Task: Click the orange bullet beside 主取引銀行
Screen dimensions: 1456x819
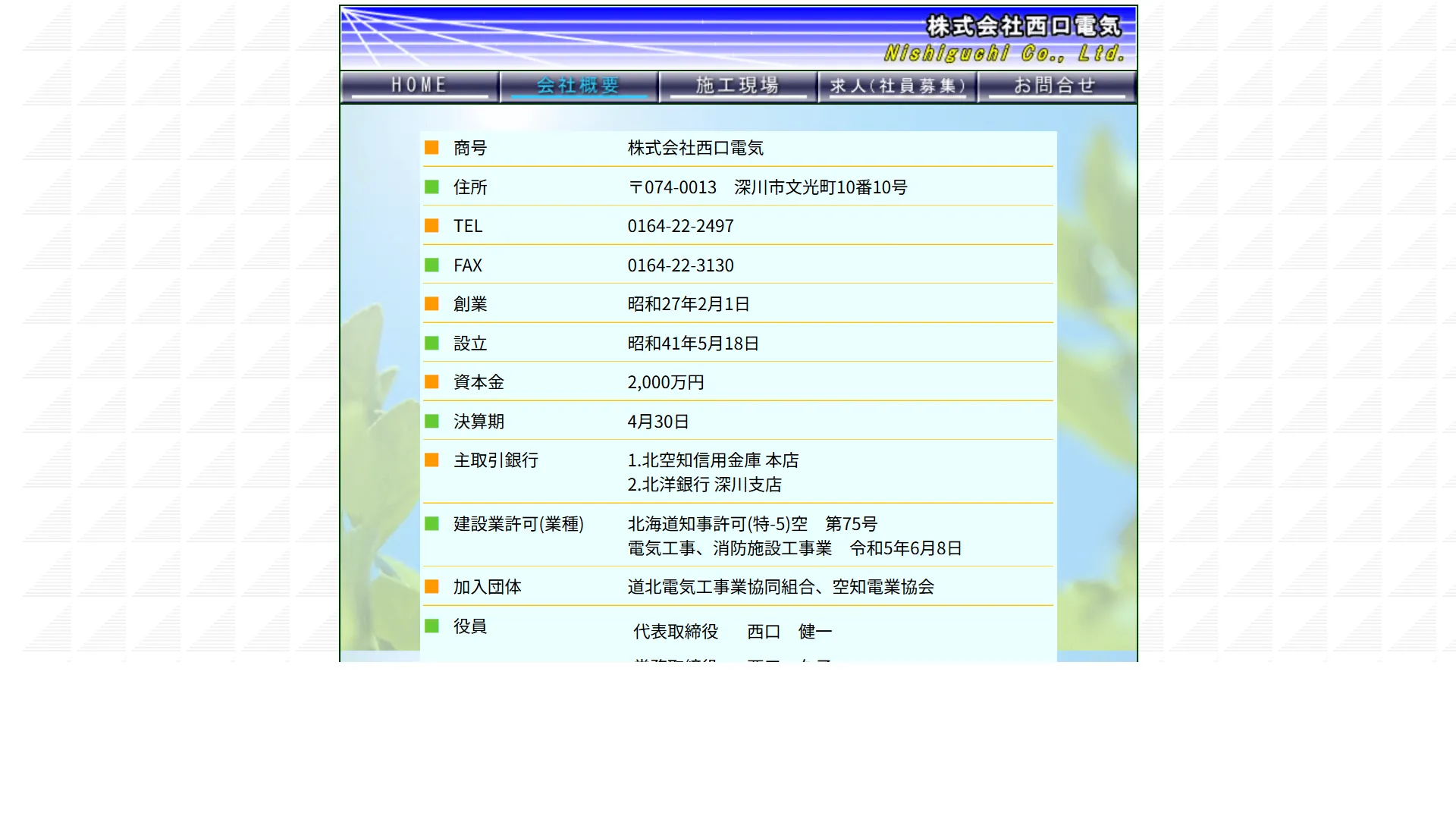Action: click(x=431, y=460)
